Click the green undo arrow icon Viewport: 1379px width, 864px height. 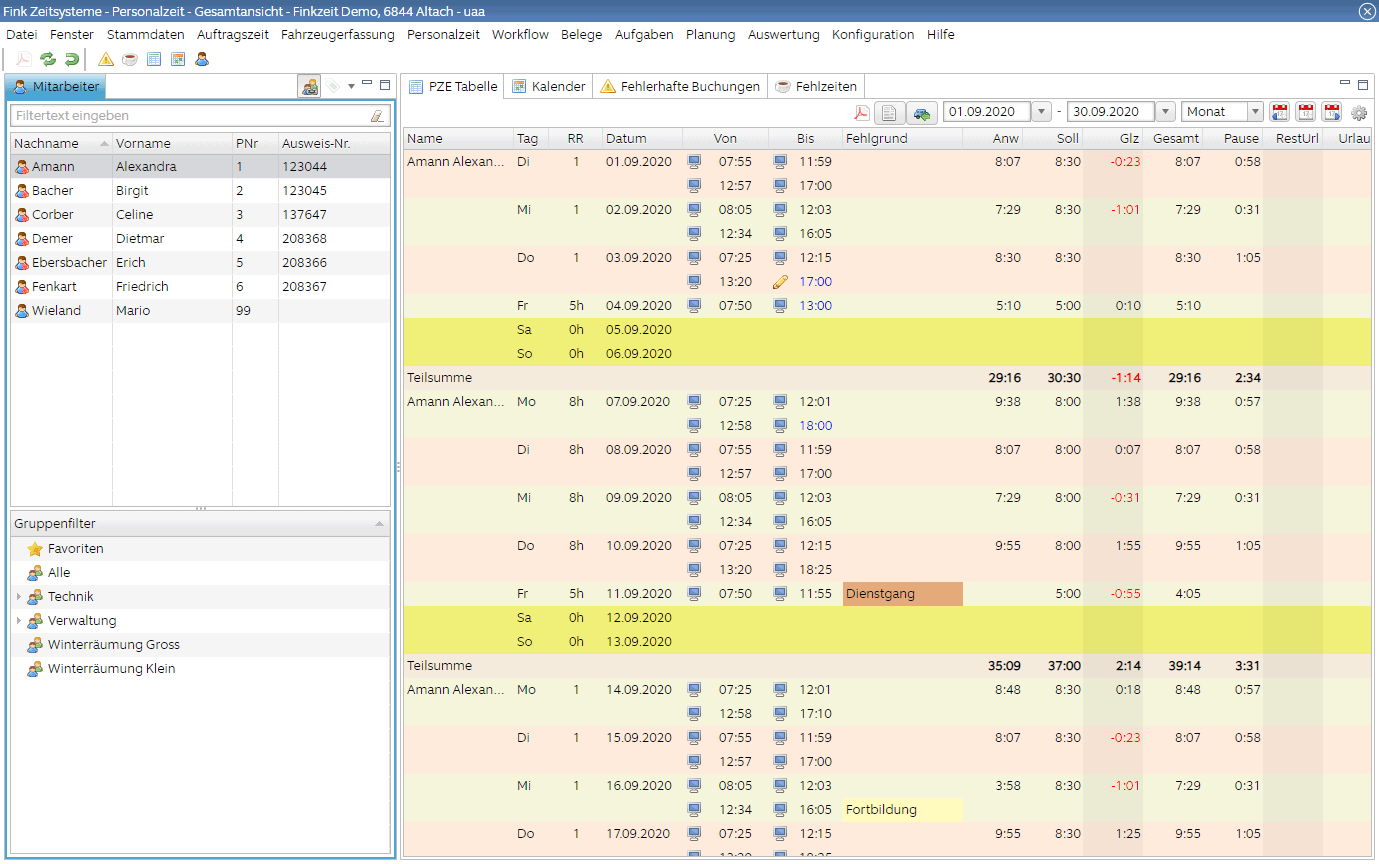pos(71,59)
